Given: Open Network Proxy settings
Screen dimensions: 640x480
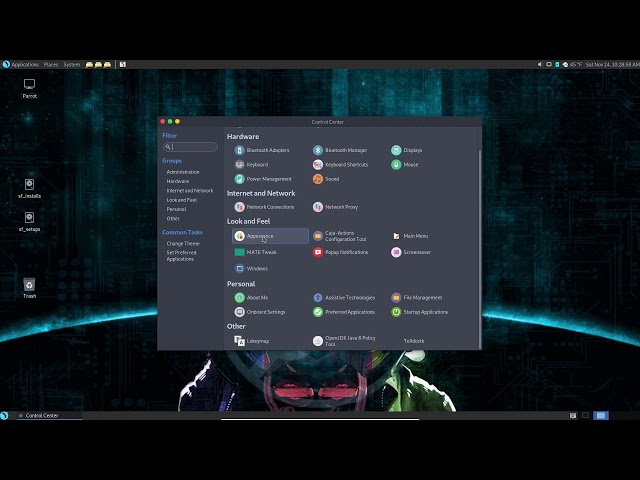Looking at the screenshot, I should click(x=336, y=207).
